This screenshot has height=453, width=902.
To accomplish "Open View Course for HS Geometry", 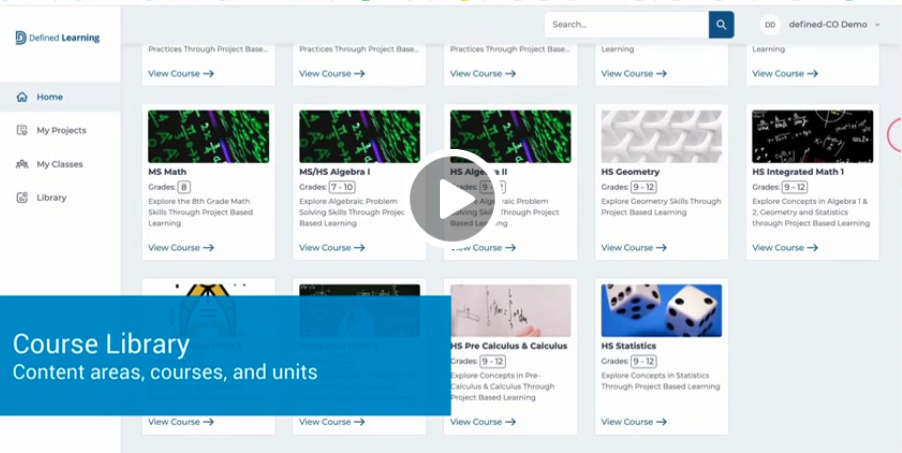I will 634,247.
